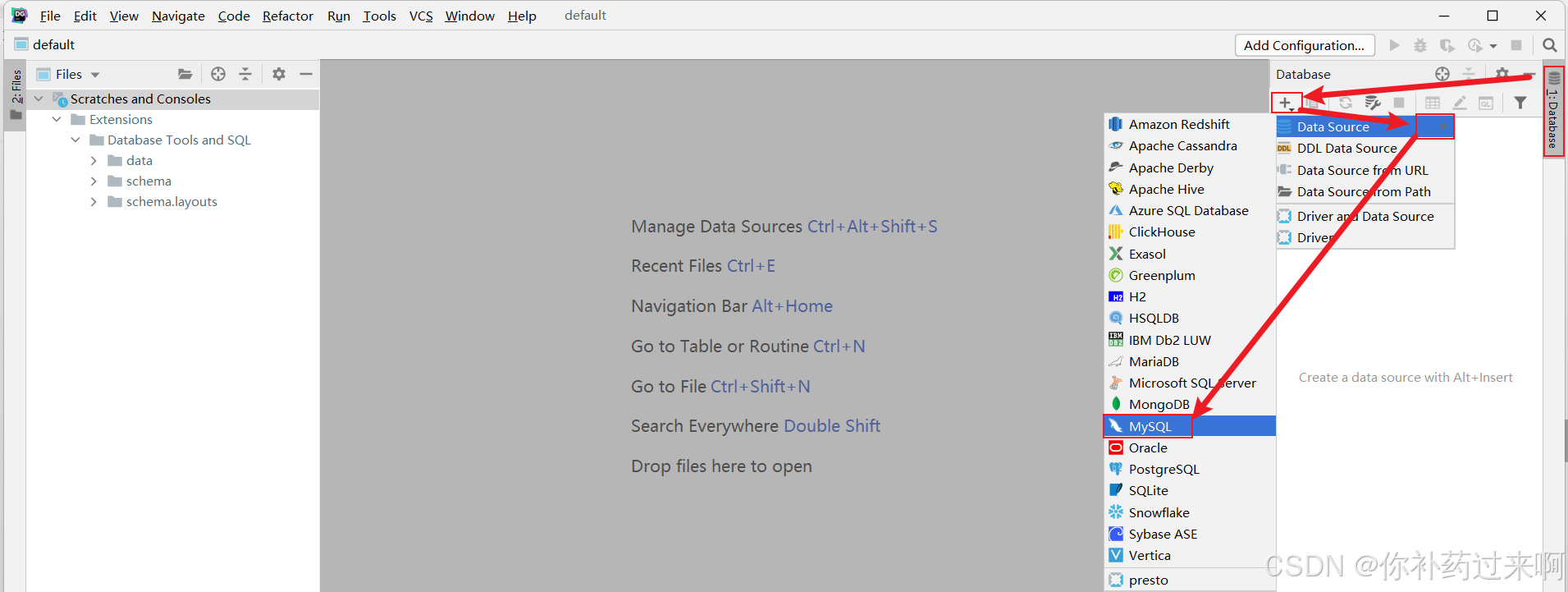The height and width of the screenshot is (592, 1568).
Task: Click the Search Everywhere magnifier icon
Action: 1550,45
